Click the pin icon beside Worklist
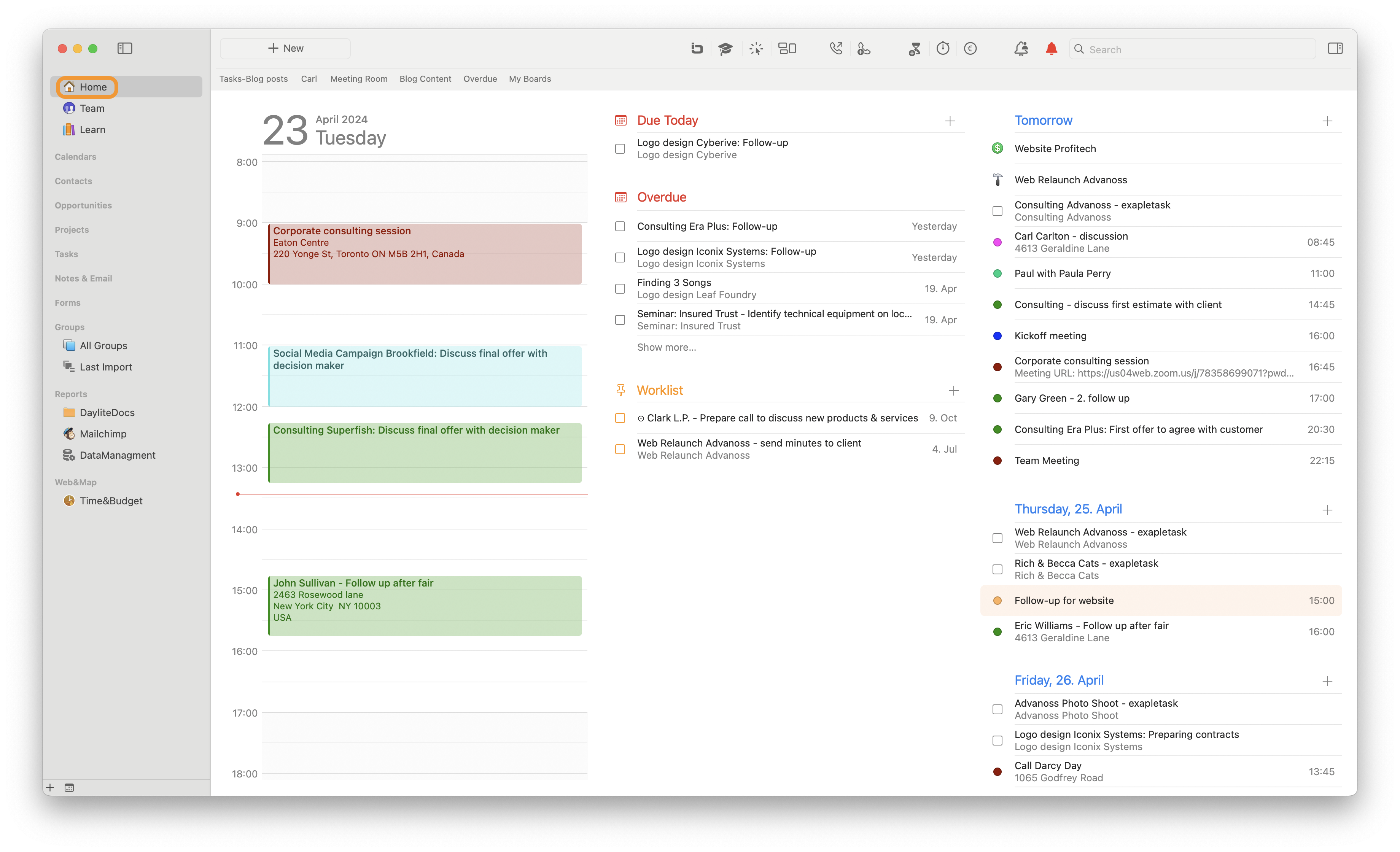Viewport: 1400px width, 852px height. pyautogui.click(x=620, y=390)
